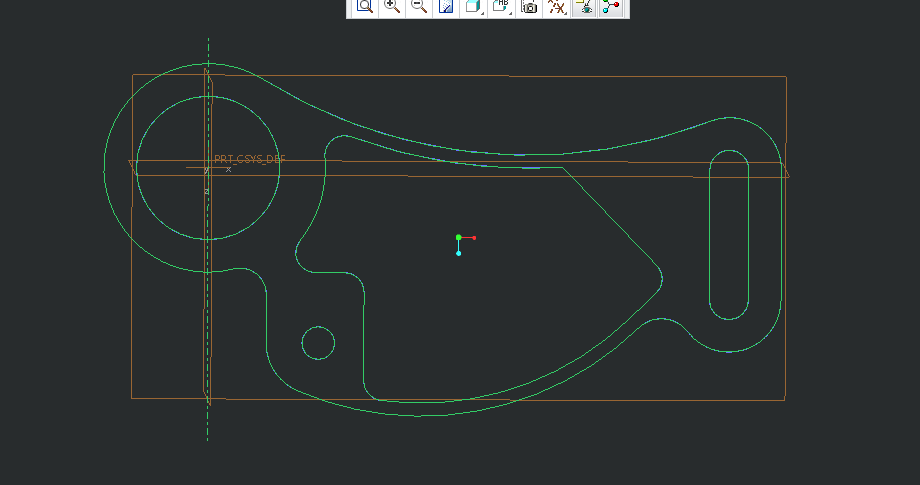Screen dimensions: 920x485
Task: Toggle spin center visibility button
Action: 611,7
